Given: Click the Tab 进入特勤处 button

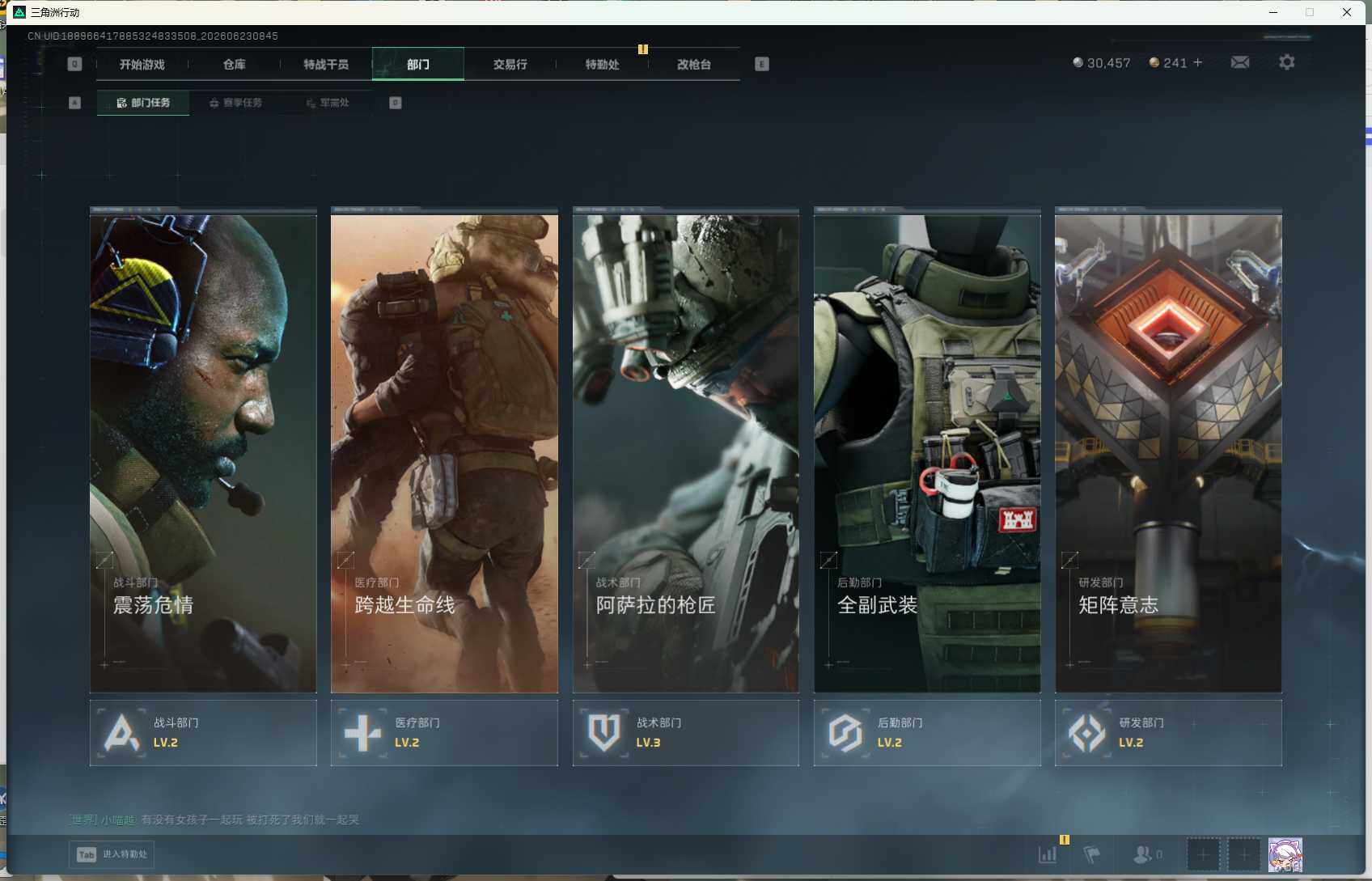Looking at the screenshot, I should [112, 854].
